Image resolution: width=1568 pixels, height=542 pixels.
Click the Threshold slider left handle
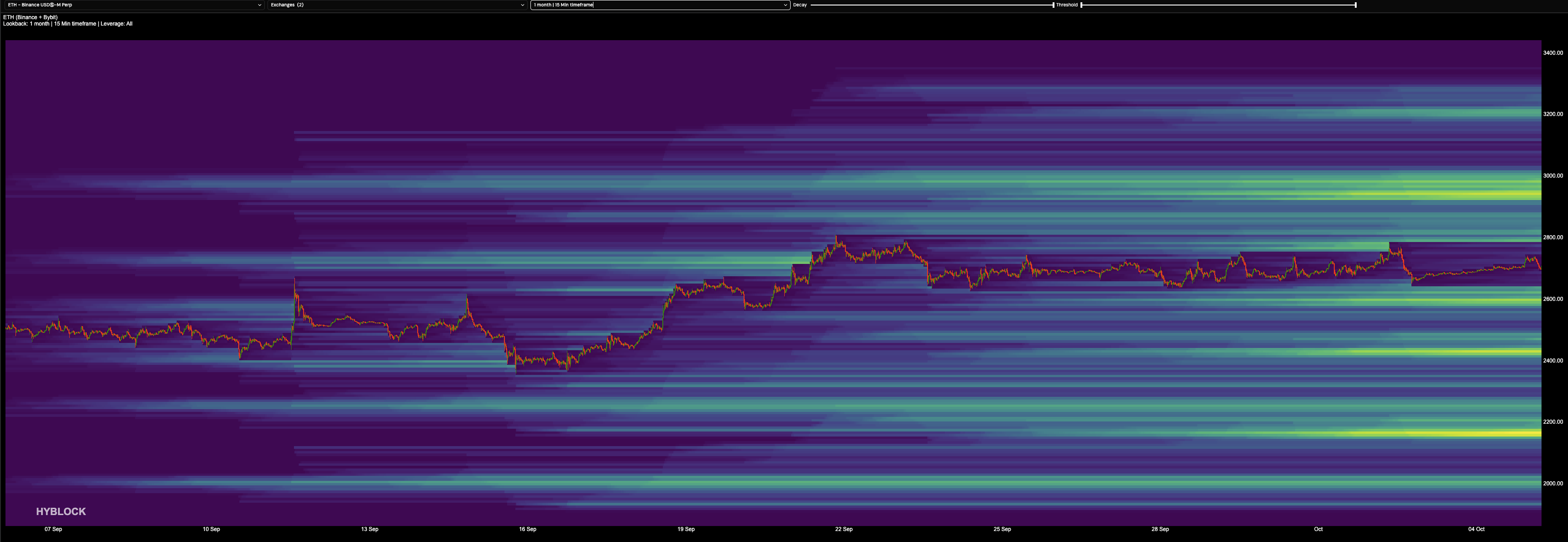click(1081, 5)
